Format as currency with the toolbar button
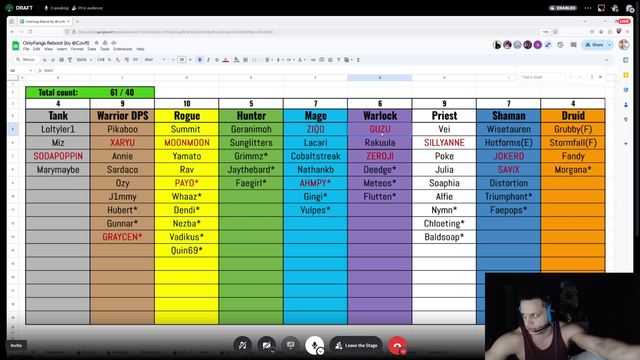The image size is (640, 360). tap(100, 60)
